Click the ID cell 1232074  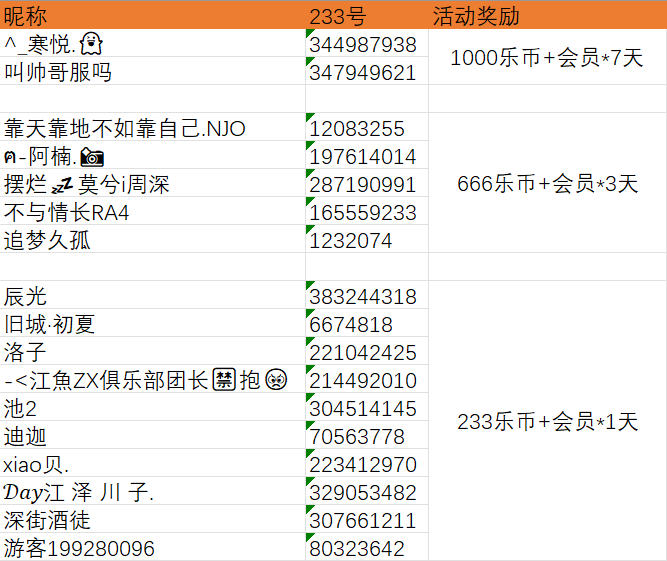tap(367, 239)
